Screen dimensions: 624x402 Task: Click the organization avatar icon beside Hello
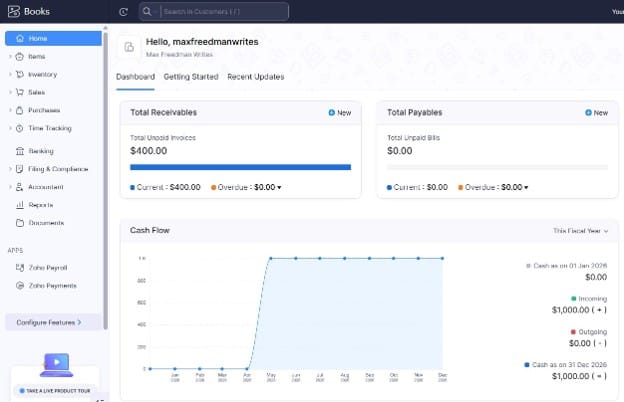(x=129, y=47)
